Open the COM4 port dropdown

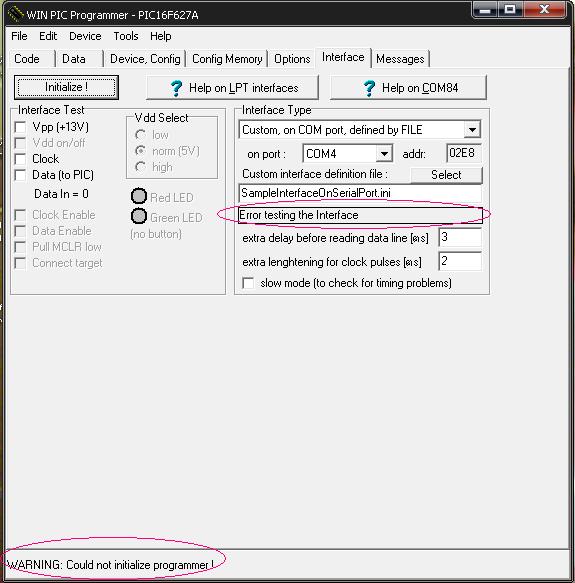click(x=384, y=153)
